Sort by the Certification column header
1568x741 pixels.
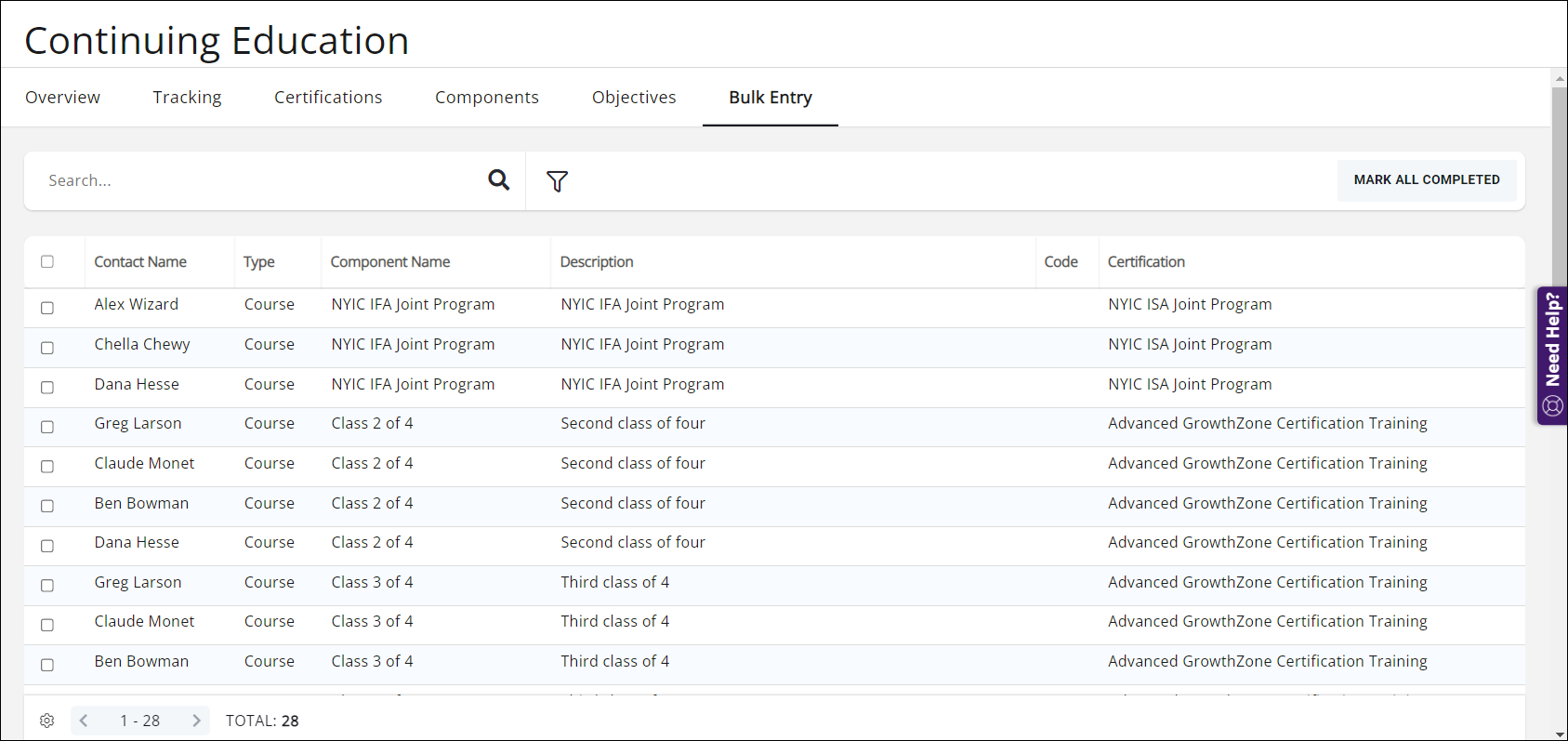[1146, 262]
